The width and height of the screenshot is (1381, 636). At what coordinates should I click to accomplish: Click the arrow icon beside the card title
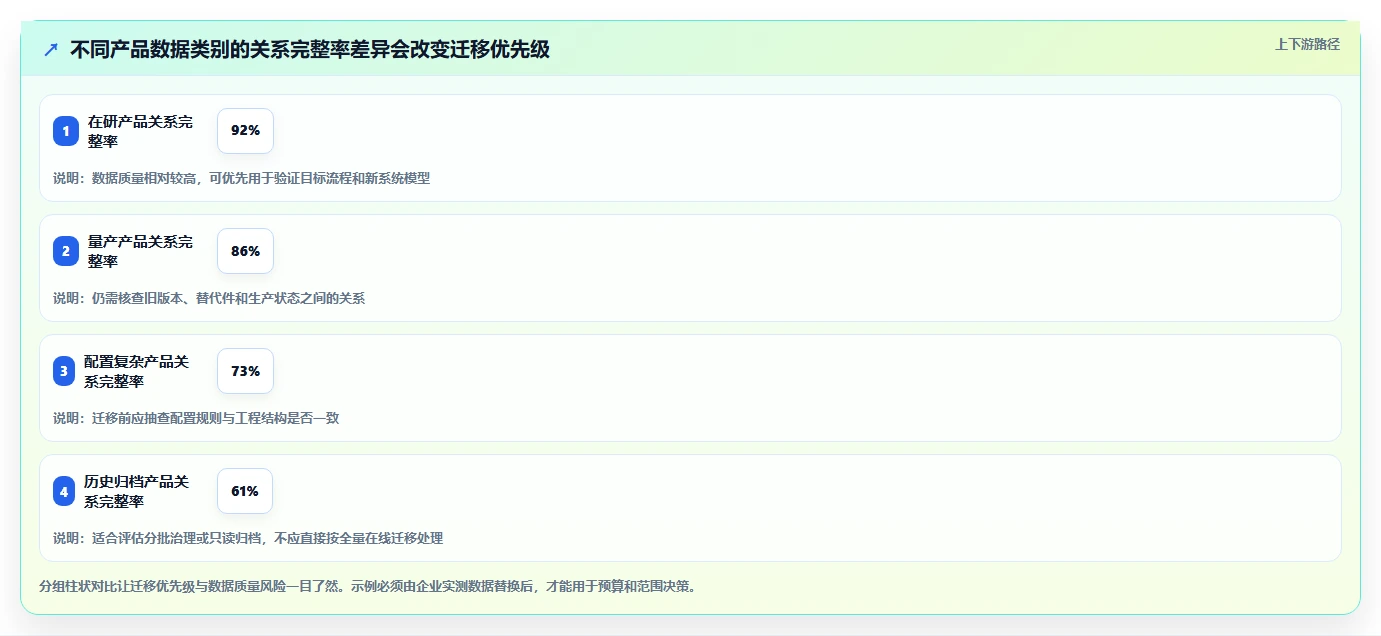(51, 49)
